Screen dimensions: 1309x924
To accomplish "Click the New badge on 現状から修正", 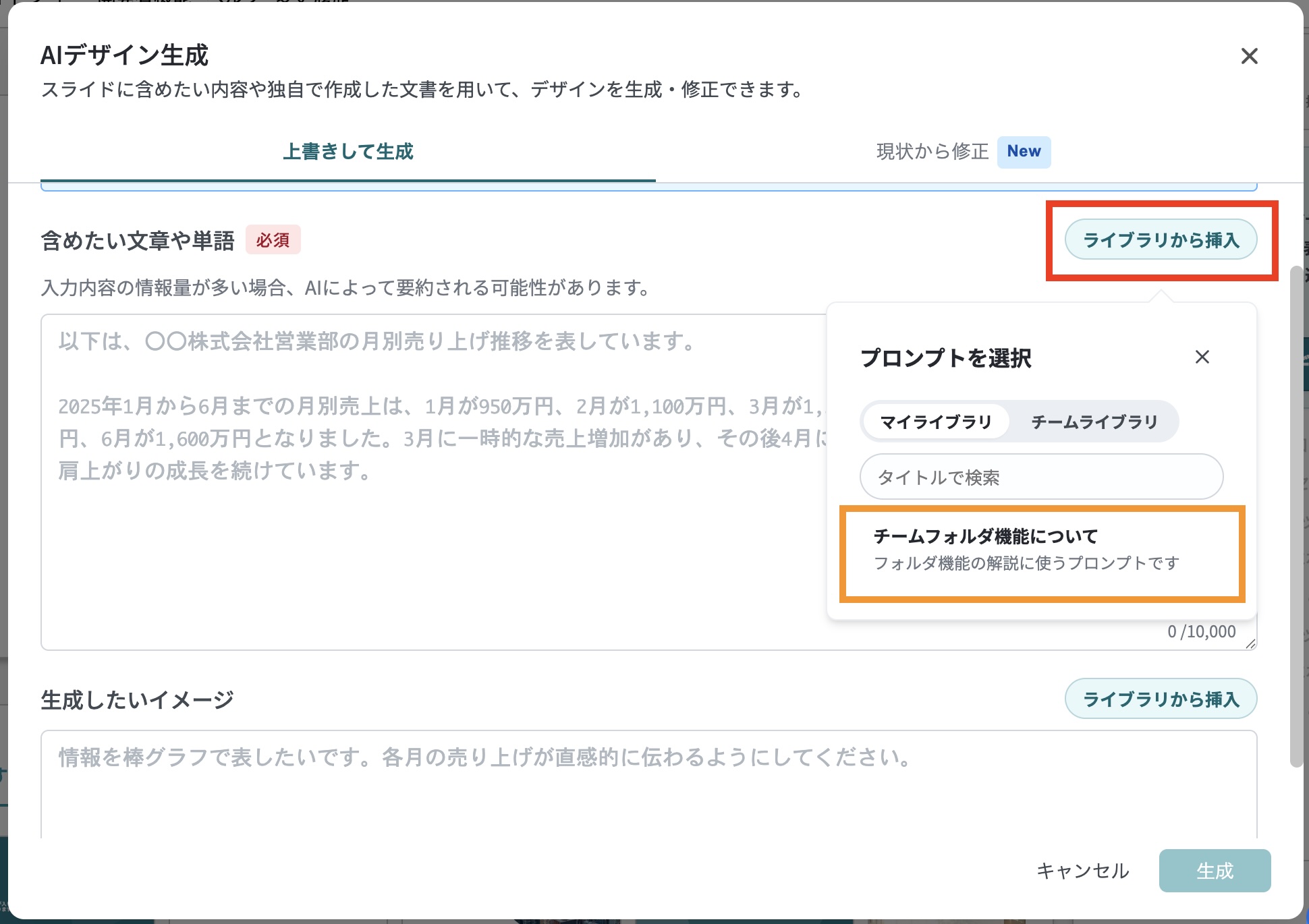I will (1024, 152).
